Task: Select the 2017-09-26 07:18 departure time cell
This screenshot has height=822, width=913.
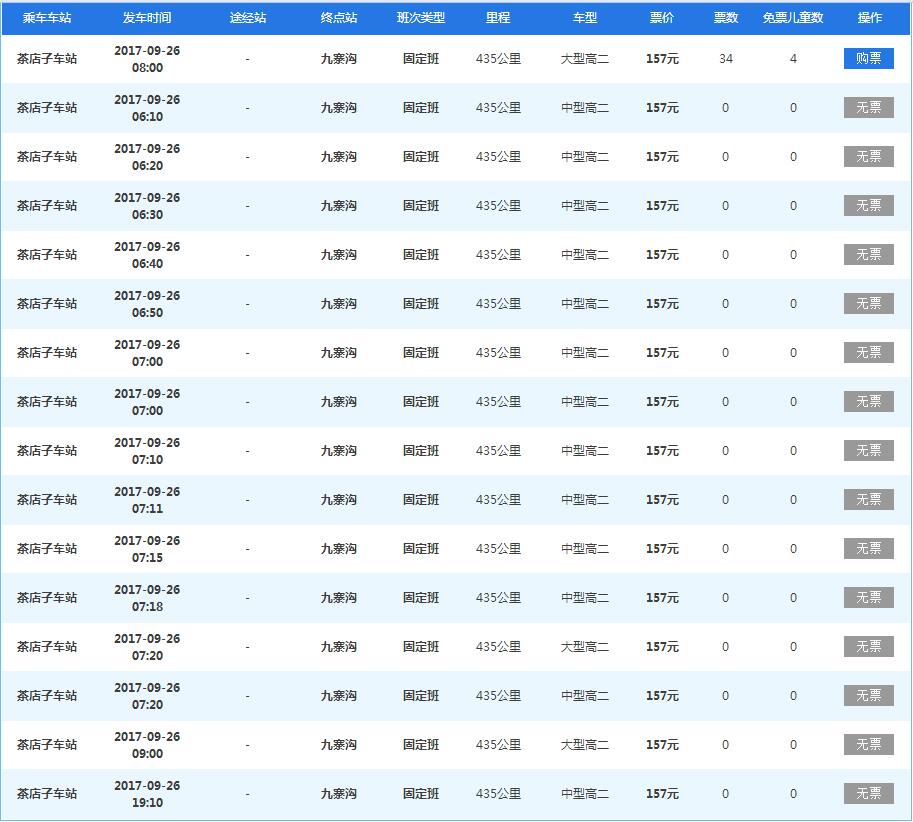Action: pyautogui.click(x=147, y=597)
